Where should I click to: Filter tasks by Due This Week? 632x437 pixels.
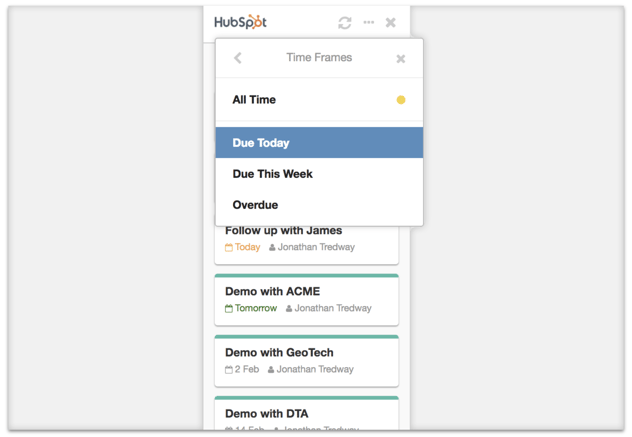click(x=272, y=174)
